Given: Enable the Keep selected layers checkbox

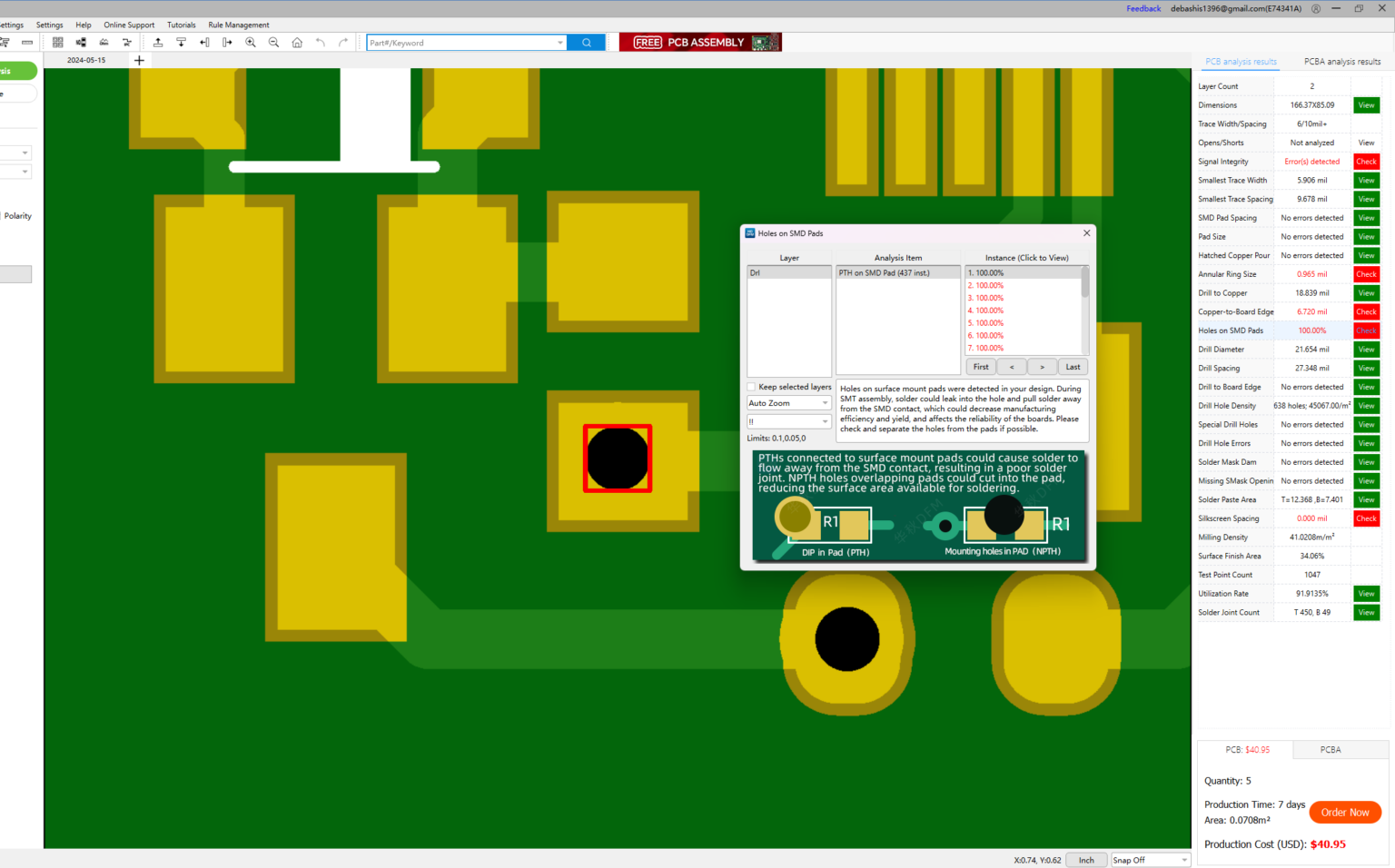Looking at the screenshot, I should tap(751, 386).
